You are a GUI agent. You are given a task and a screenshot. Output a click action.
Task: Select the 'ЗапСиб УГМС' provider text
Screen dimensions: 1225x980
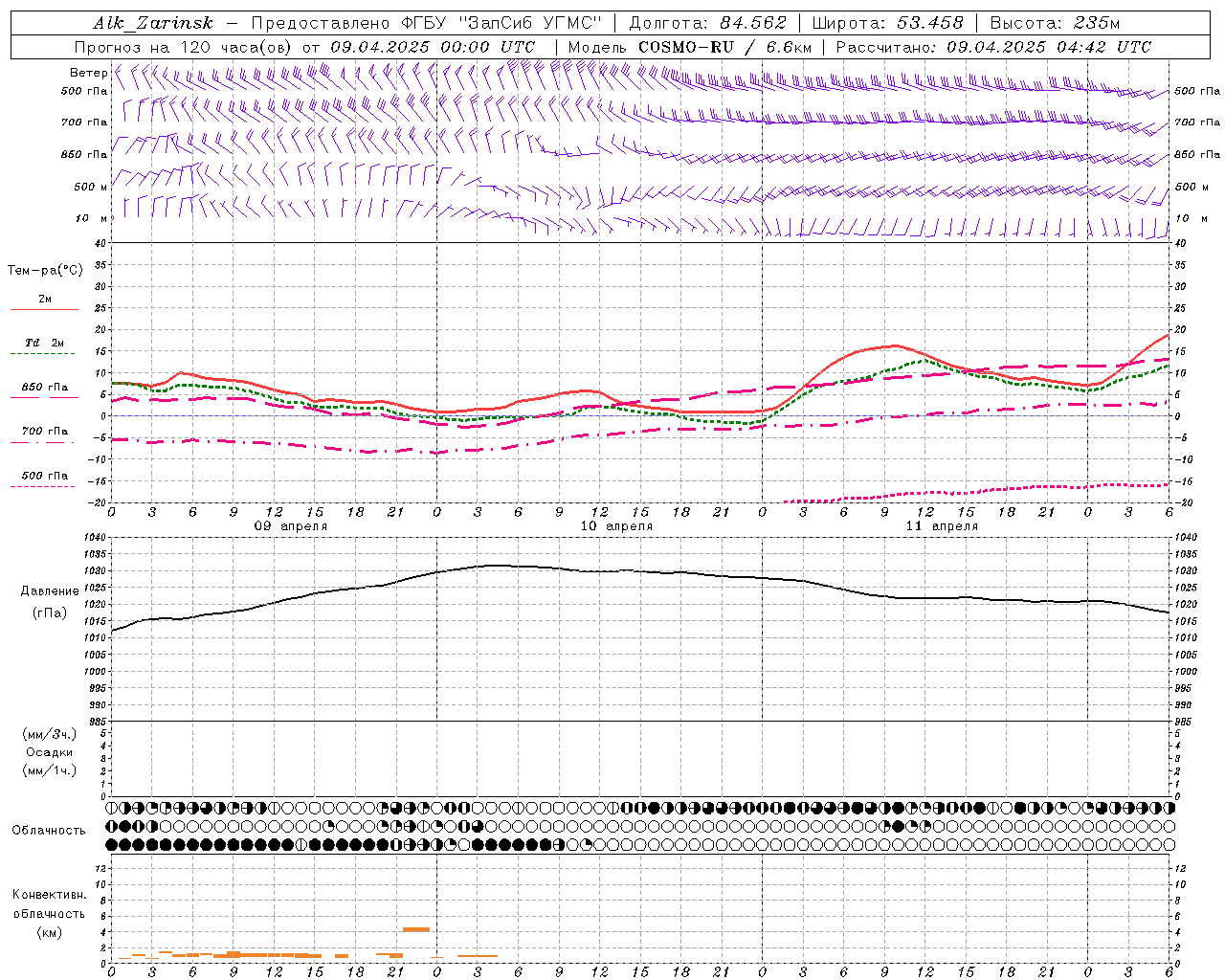pyautogui.click(x=530, y=23)
